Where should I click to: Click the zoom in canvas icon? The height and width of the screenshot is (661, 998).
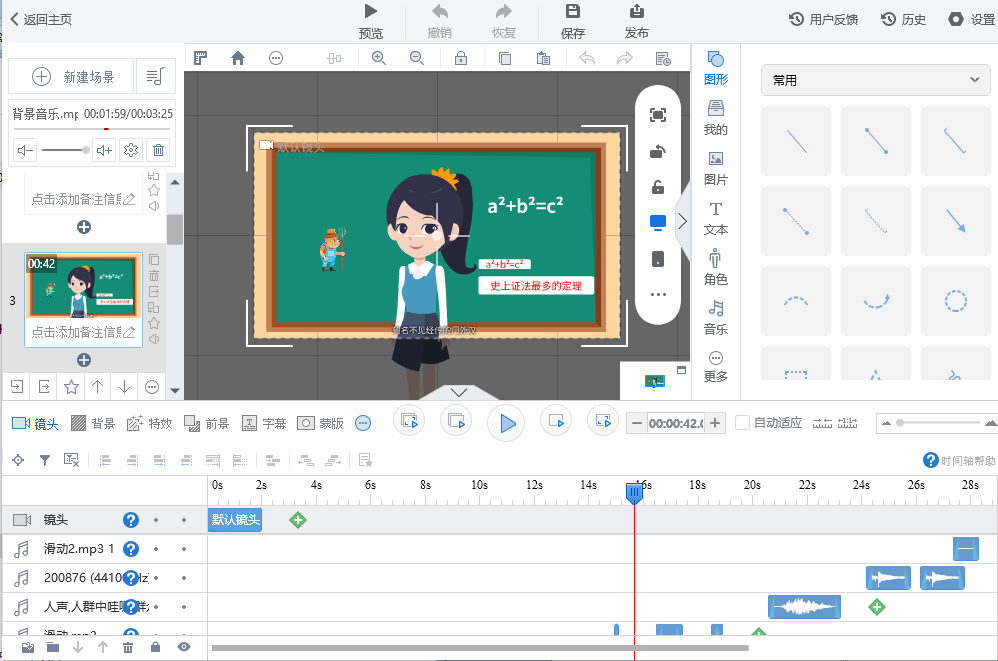point(379,59)
